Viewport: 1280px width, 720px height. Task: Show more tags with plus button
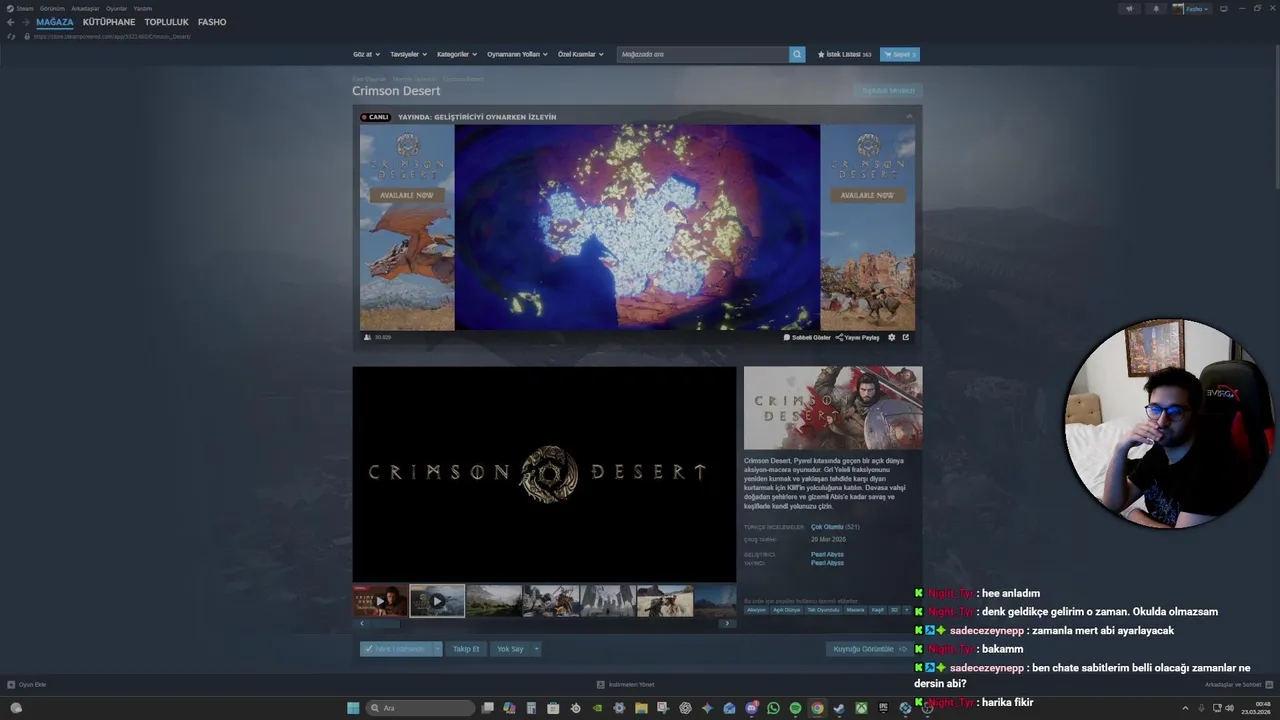tap(907, 609)
